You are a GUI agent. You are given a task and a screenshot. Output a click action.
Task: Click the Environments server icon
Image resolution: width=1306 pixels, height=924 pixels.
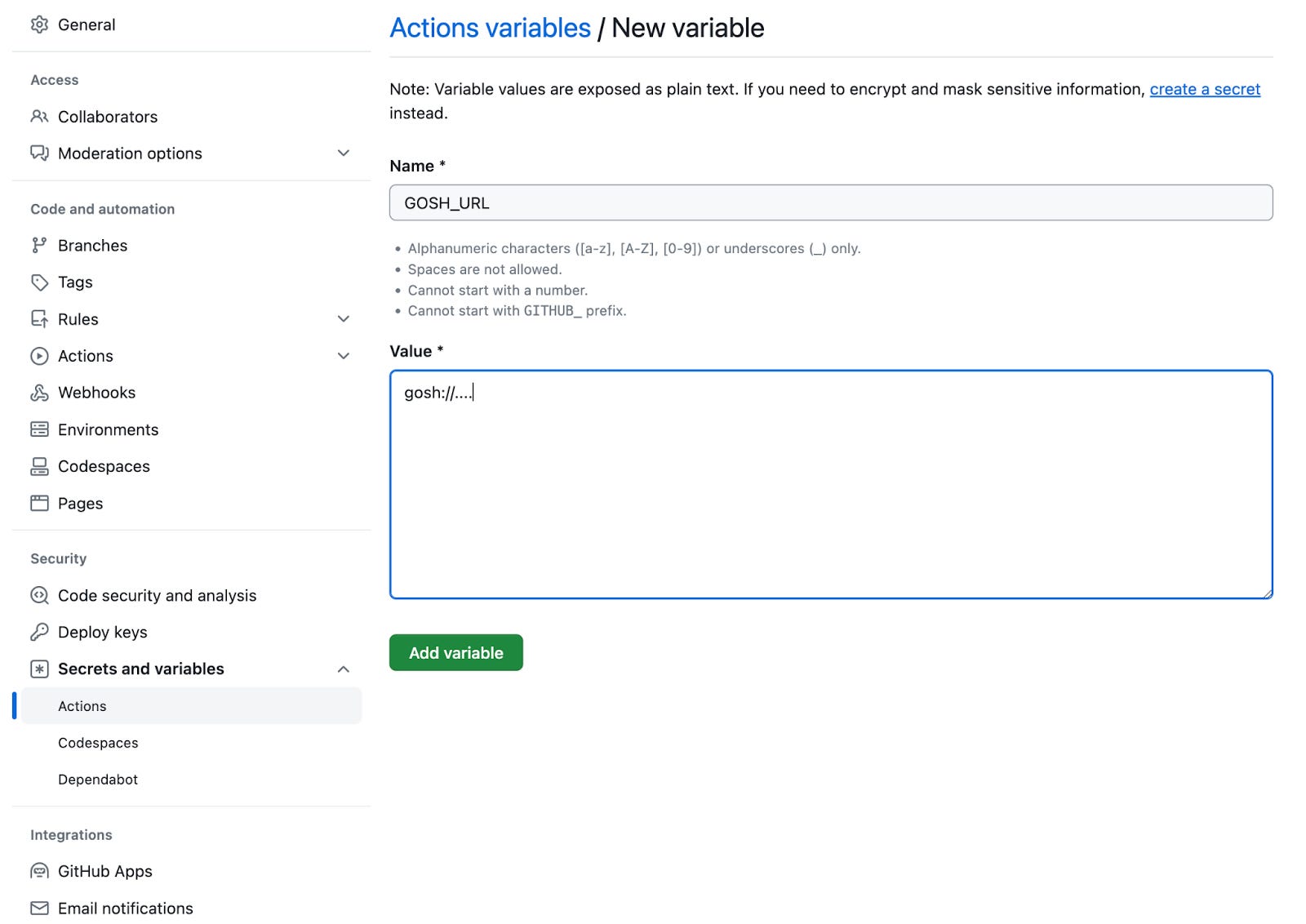point(39,429)
